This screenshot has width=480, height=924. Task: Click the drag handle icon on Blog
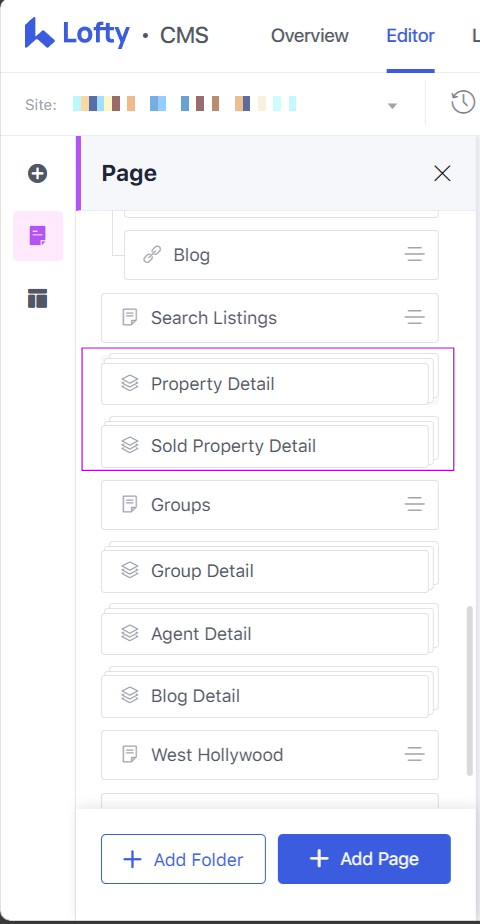pyautogui.click(x=415, y=255)
